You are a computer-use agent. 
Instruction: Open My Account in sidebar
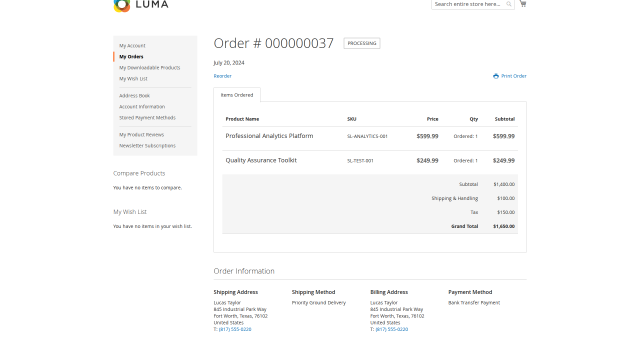132,46
